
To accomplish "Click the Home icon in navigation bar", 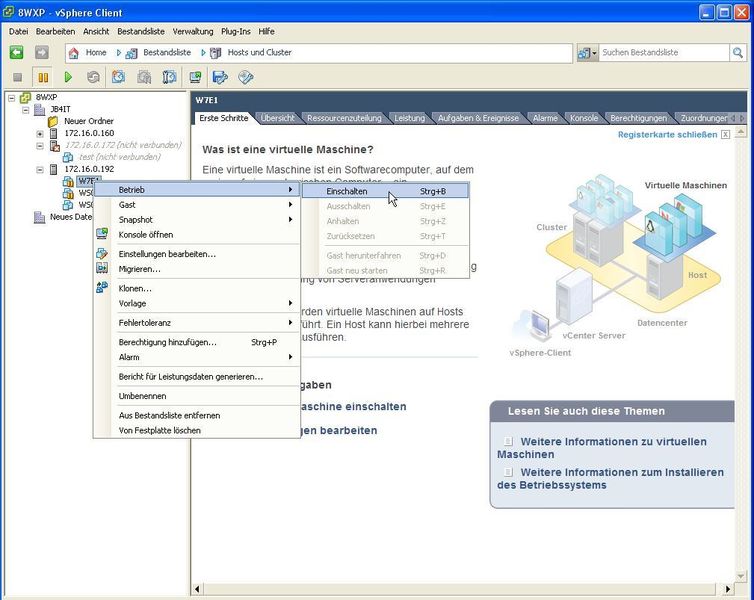I will (74, 52).
